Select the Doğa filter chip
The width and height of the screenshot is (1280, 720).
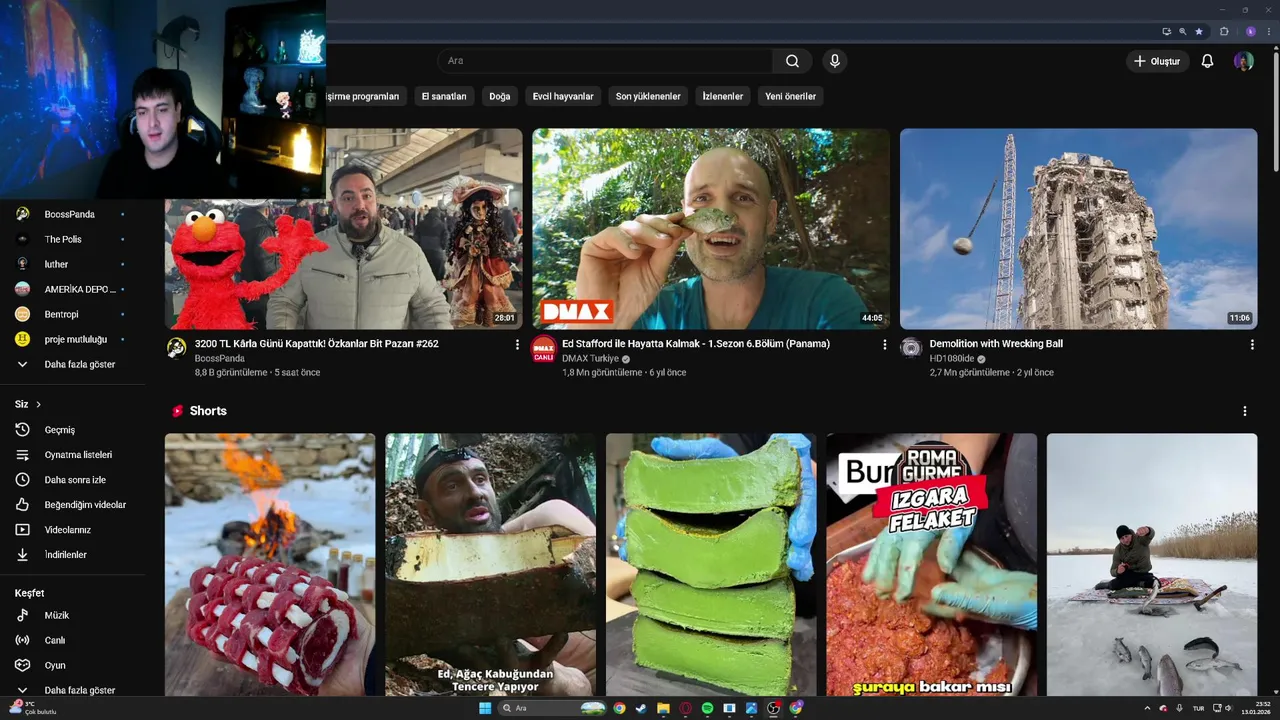point(499,96)
